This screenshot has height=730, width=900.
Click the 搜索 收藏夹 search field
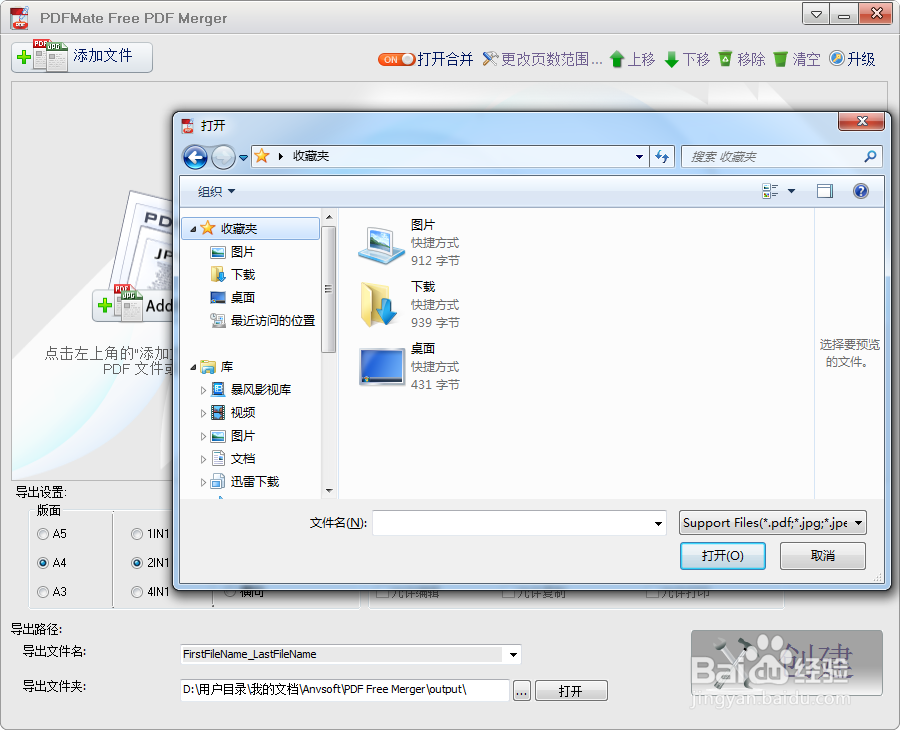click(772, 157)
